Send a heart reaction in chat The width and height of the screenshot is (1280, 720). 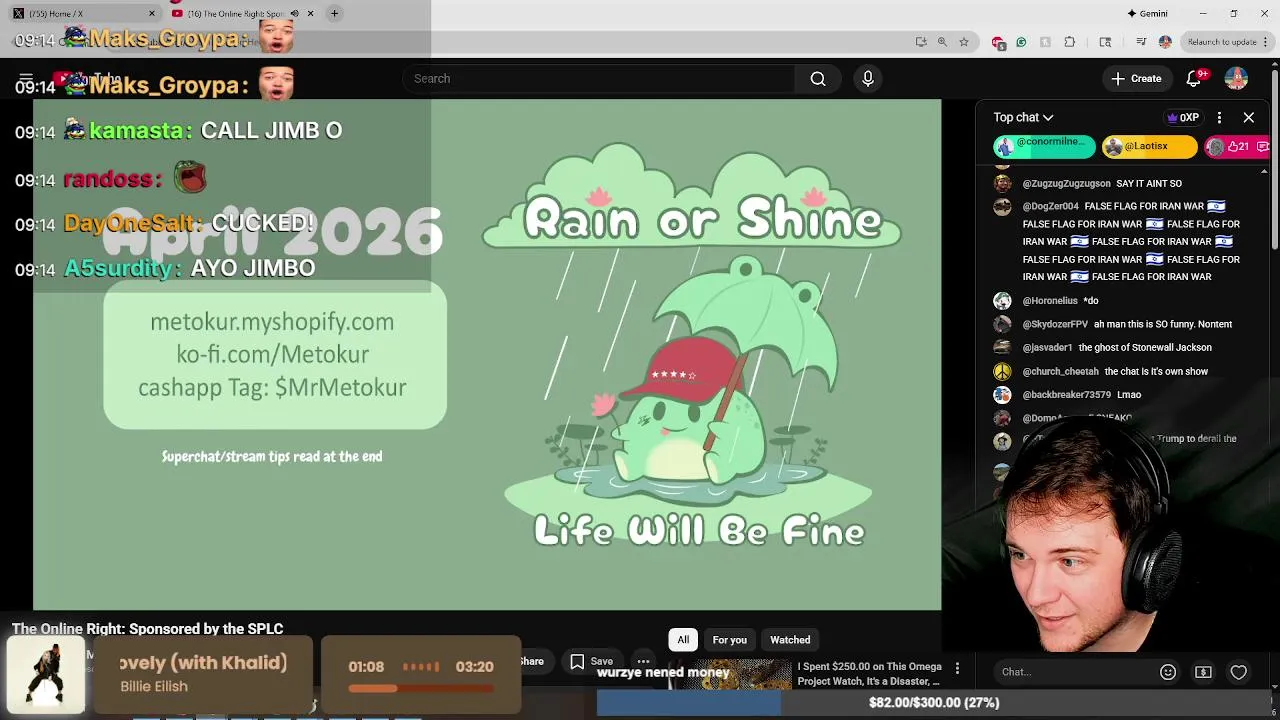[x=1239, y=672]
